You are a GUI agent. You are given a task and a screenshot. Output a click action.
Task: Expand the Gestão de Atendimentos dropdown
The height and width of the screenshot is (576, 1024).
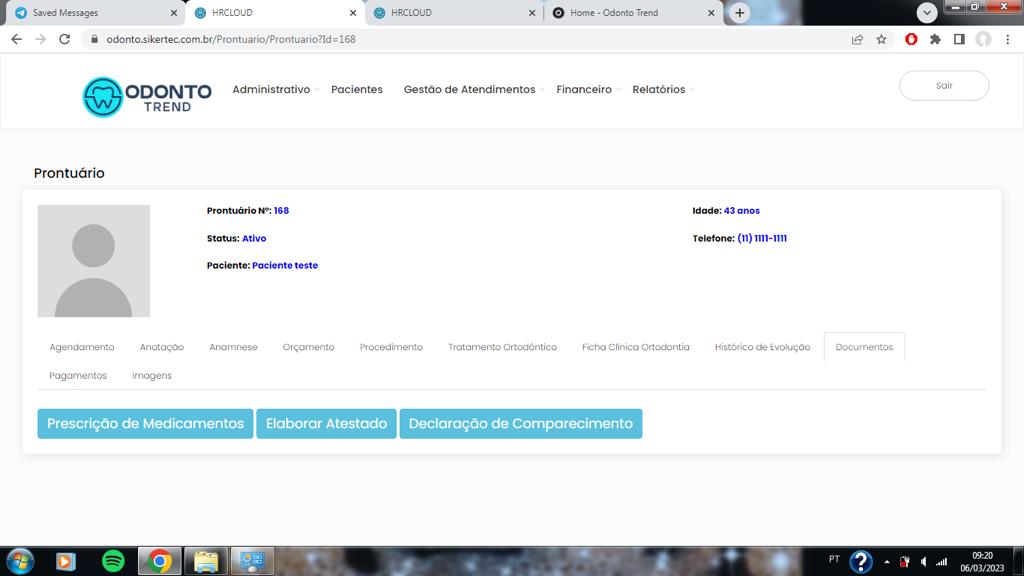click(473, 89)
